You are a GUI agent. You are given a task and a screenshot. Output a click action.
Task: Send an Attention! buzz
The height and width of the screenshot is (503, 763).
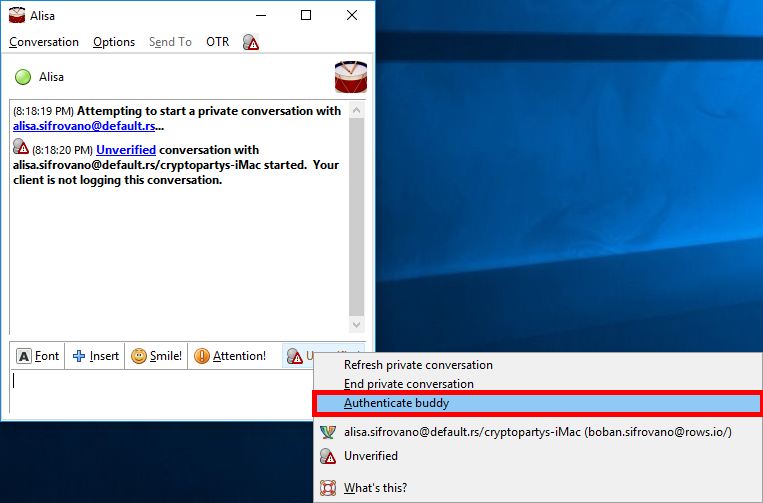(230, 356)
